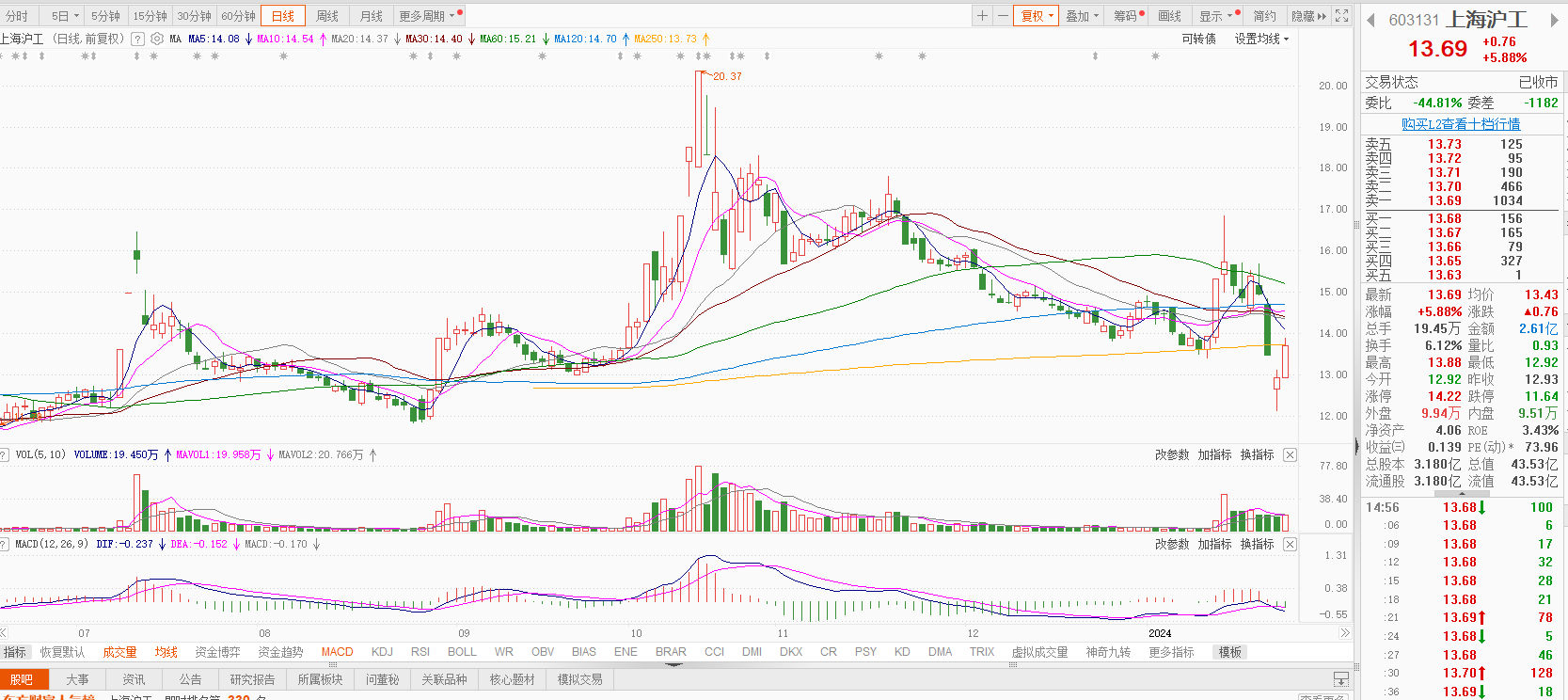Enable the BOLL indicator
This screenshot has height=700, width=1568.
pos(462,652)
